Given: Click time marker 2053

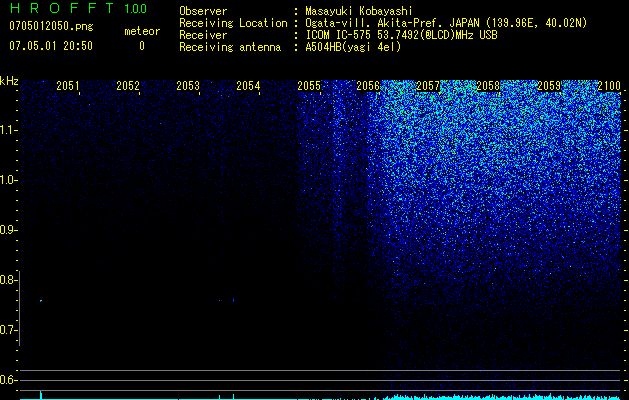Looking at the screenshot, I should tap(188, 86).
